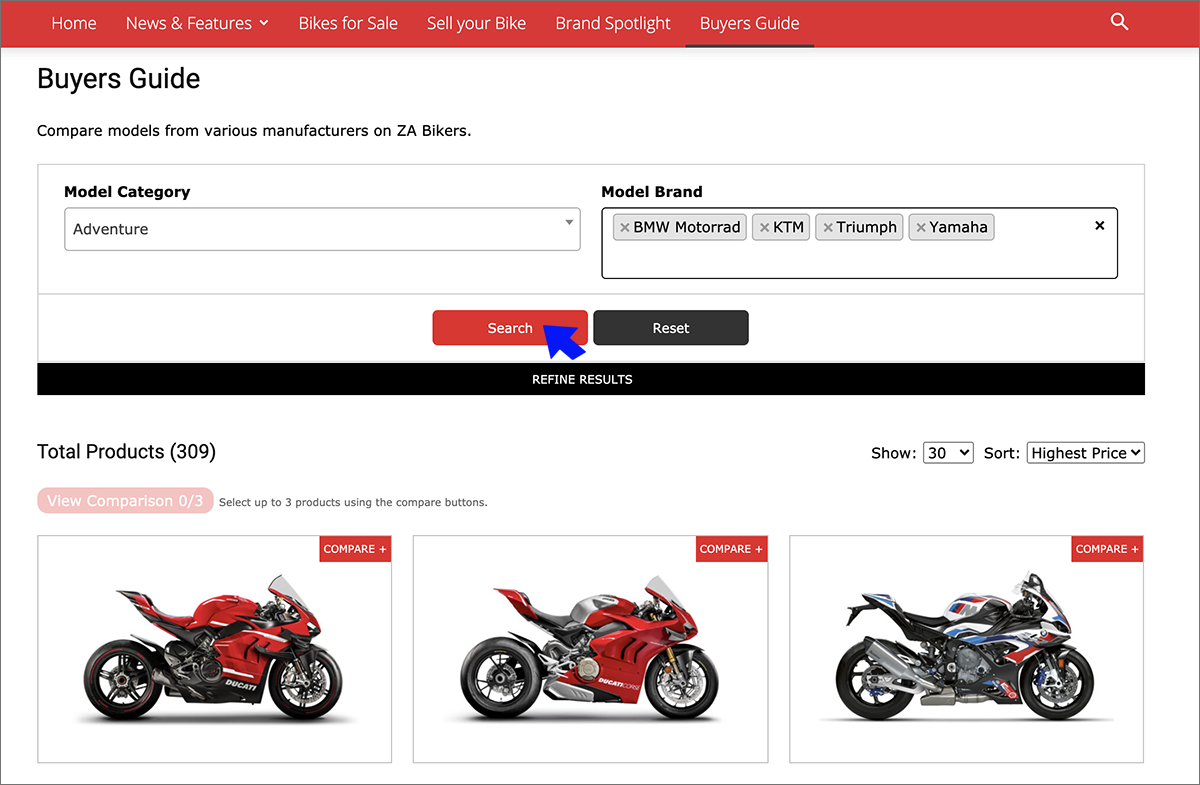
Task: Click the red Search button
Action: 510,328
